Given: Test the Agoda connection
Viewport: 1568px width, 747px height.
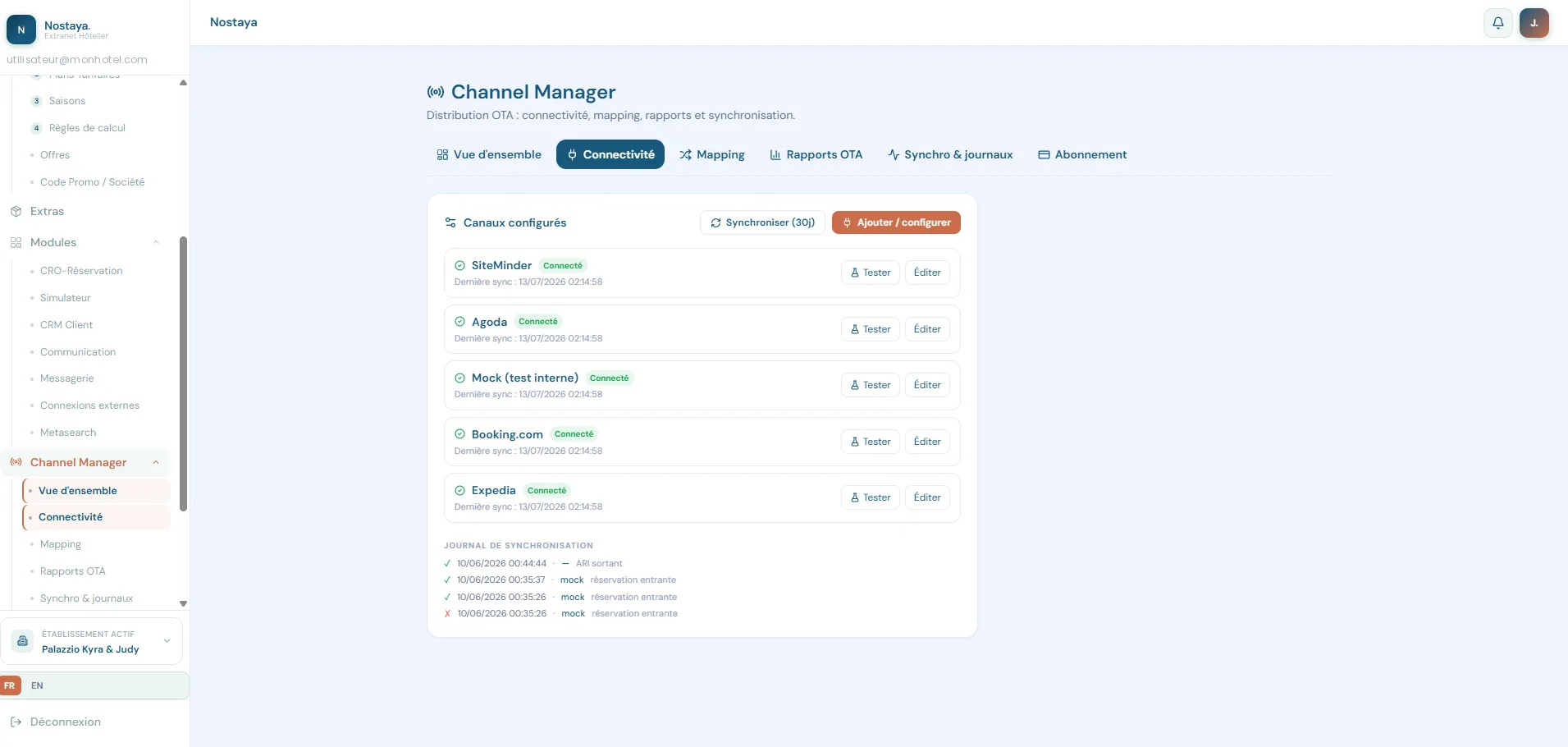Looking at the screenshot, I should (871, 329).
